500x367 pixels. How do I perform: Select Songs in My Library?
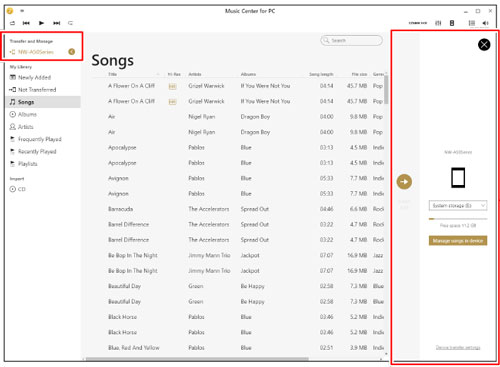[43, 102]
